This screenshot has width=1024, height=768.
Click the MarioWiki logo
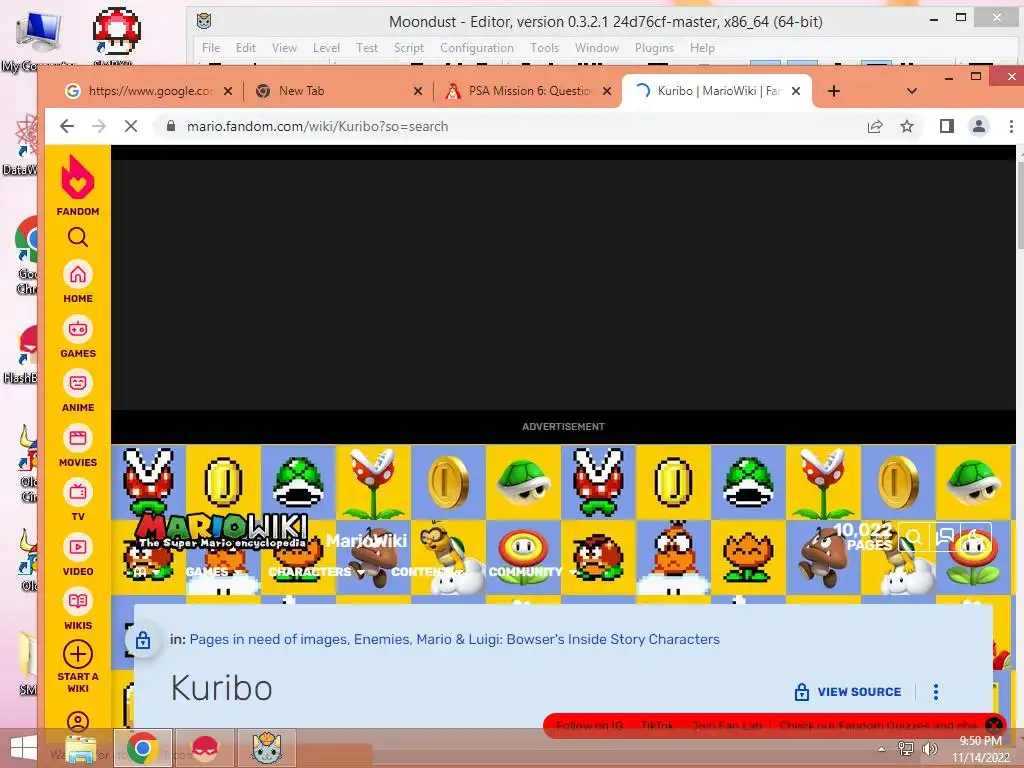click(222, 530)
